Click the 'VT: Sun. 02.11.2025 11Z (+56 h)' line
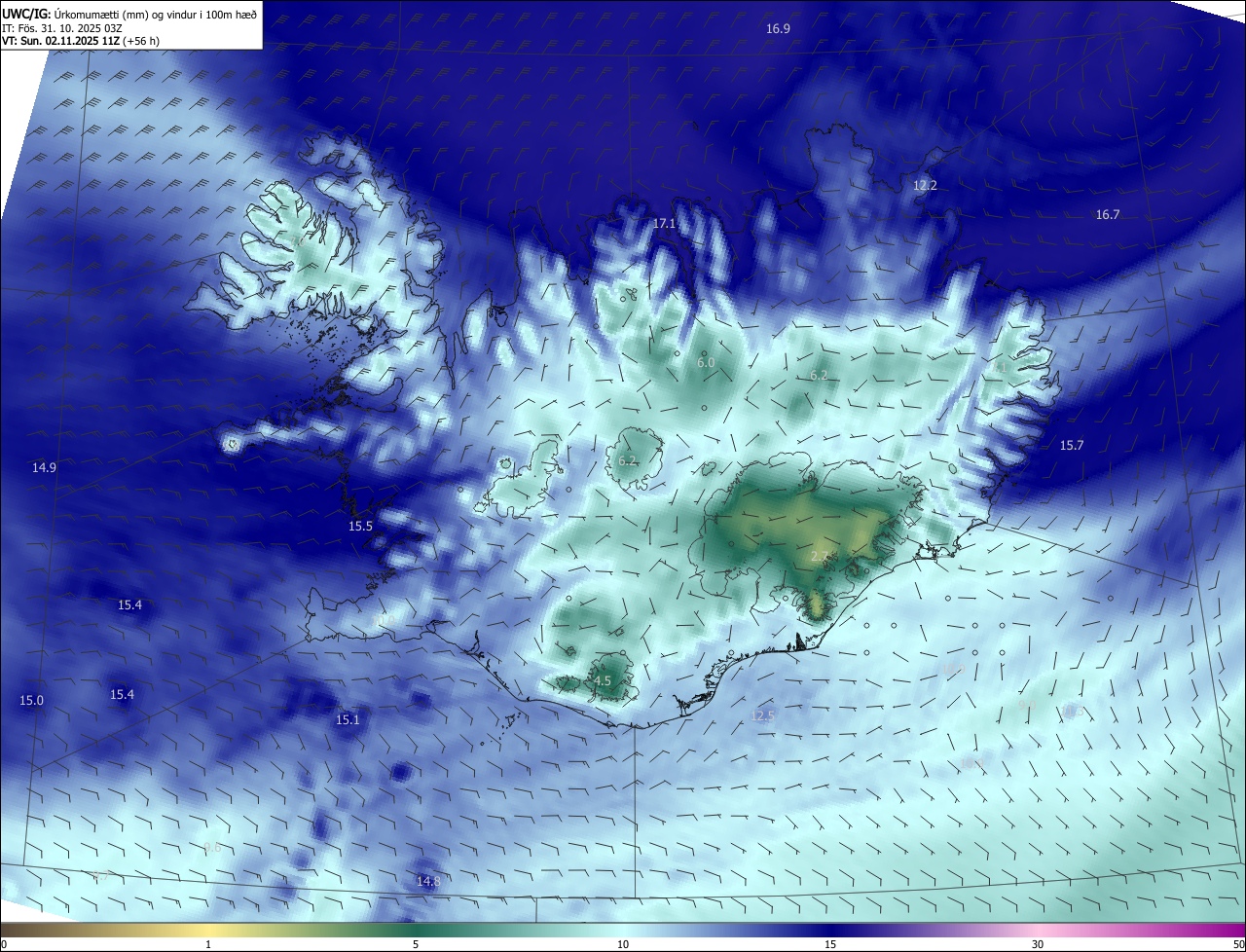This screenshot has height=952, width=1246. 81,41
